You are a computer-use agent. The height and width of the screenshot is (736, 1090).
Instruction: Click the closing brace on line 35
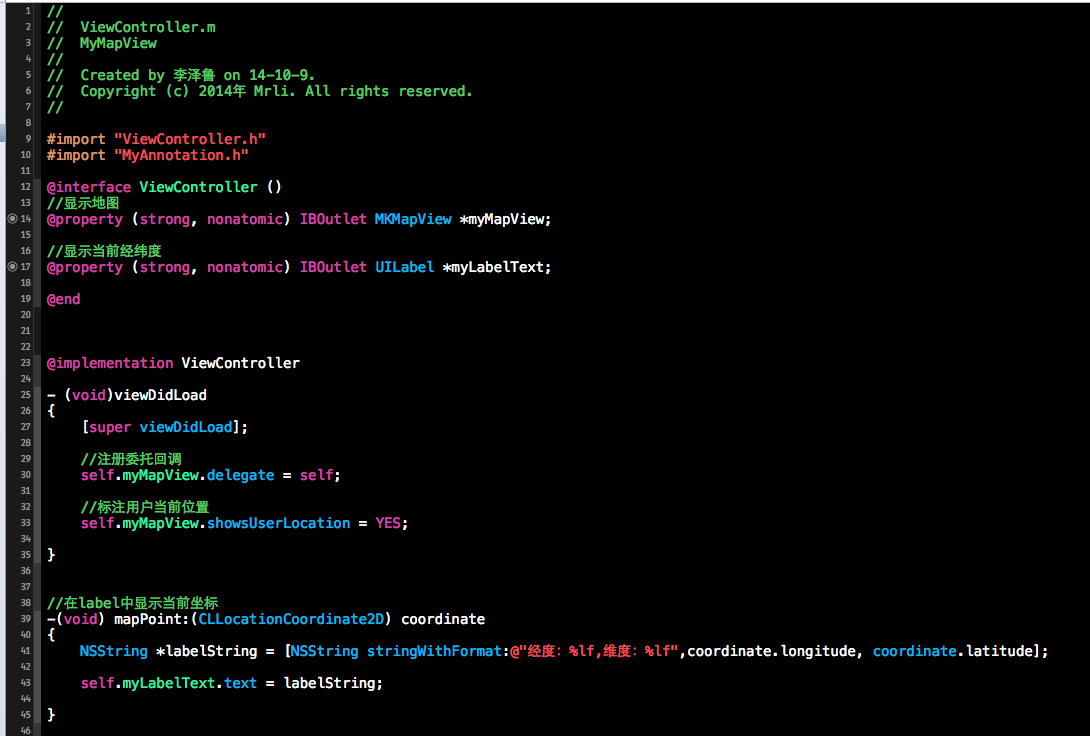click(51, 555)
